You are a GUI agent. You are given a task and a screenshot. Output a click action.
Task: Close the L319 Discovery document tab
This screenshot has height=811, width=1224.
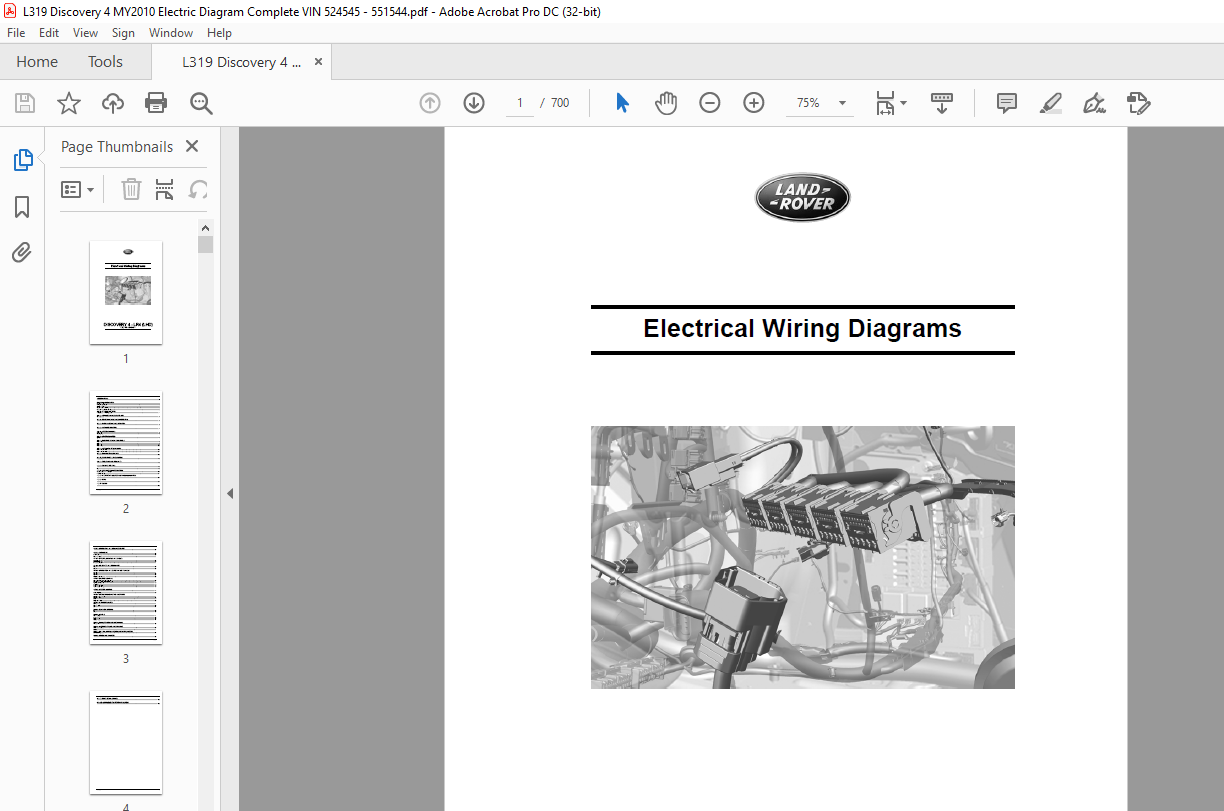[x=318, y=62]
